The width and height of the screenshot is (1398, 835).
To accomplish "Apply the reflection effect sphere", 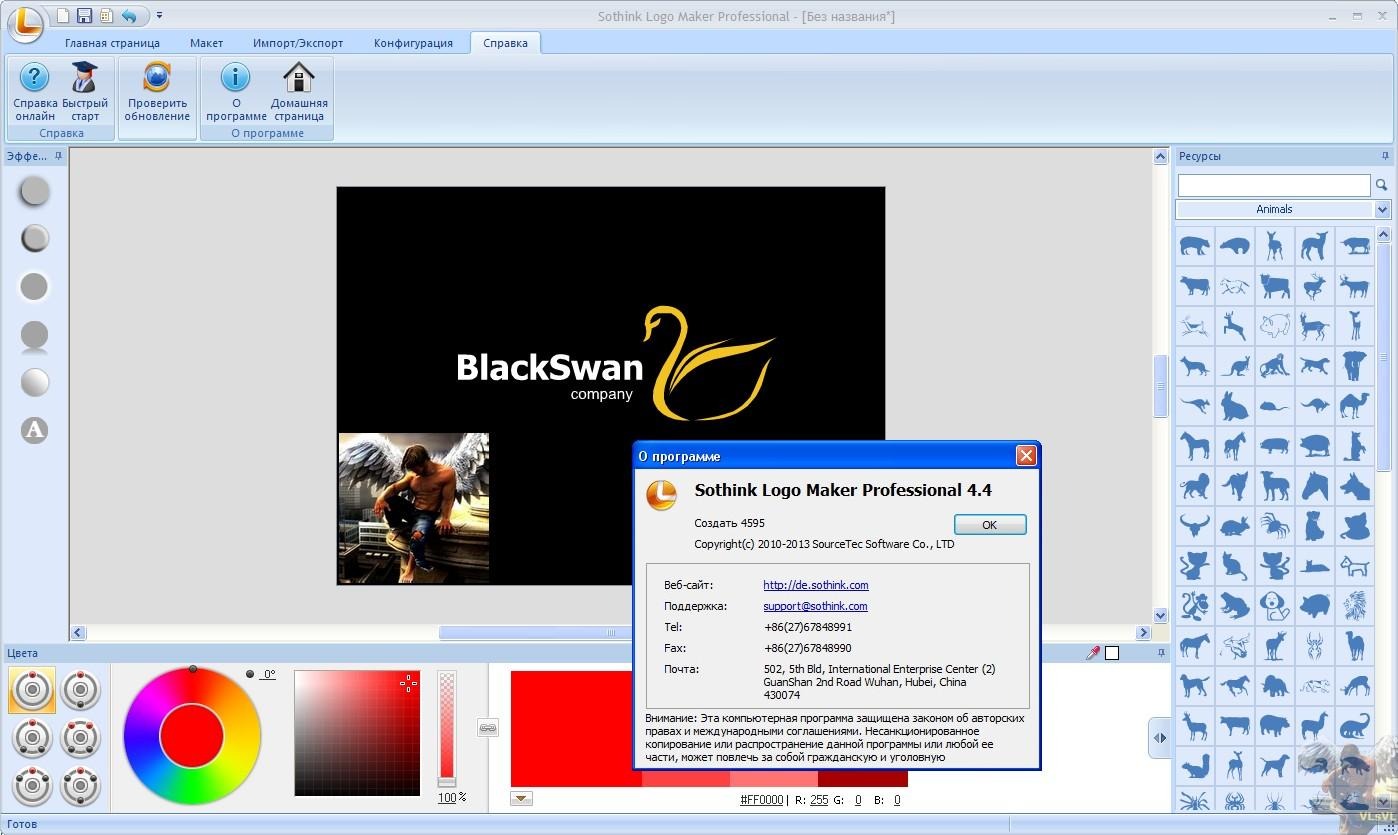I will pyautogui.click(x=34, y=336).
